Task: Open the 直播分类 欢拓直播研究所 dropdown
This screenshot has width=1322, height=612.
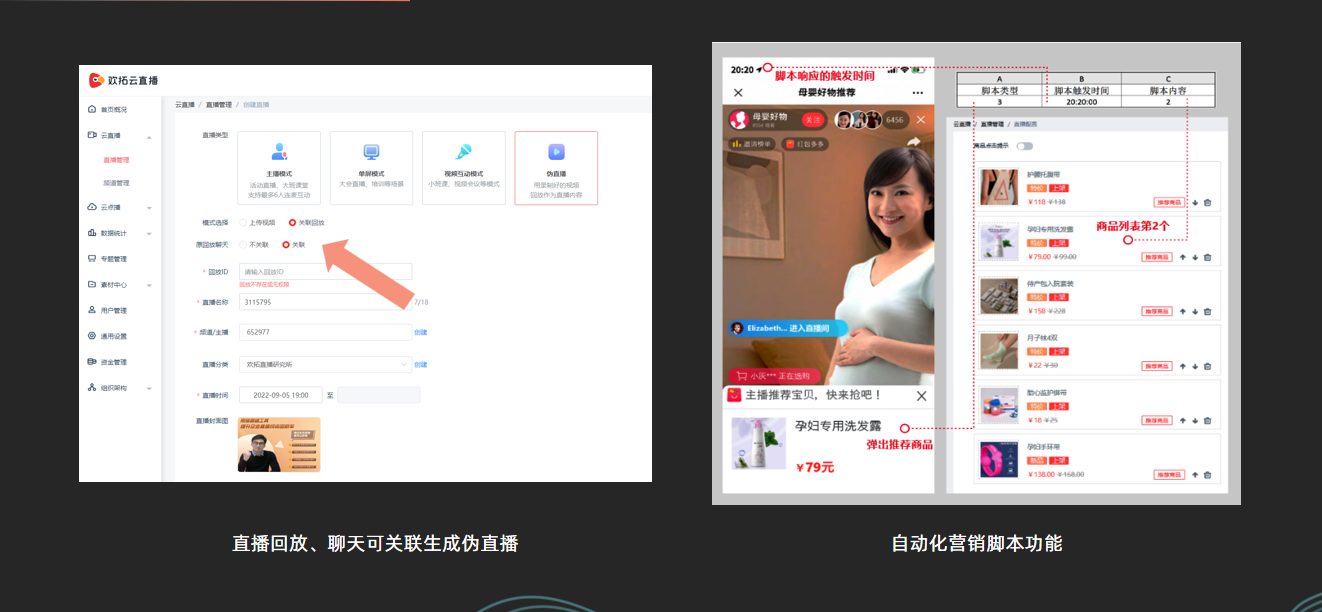Action: coord(325,365)
